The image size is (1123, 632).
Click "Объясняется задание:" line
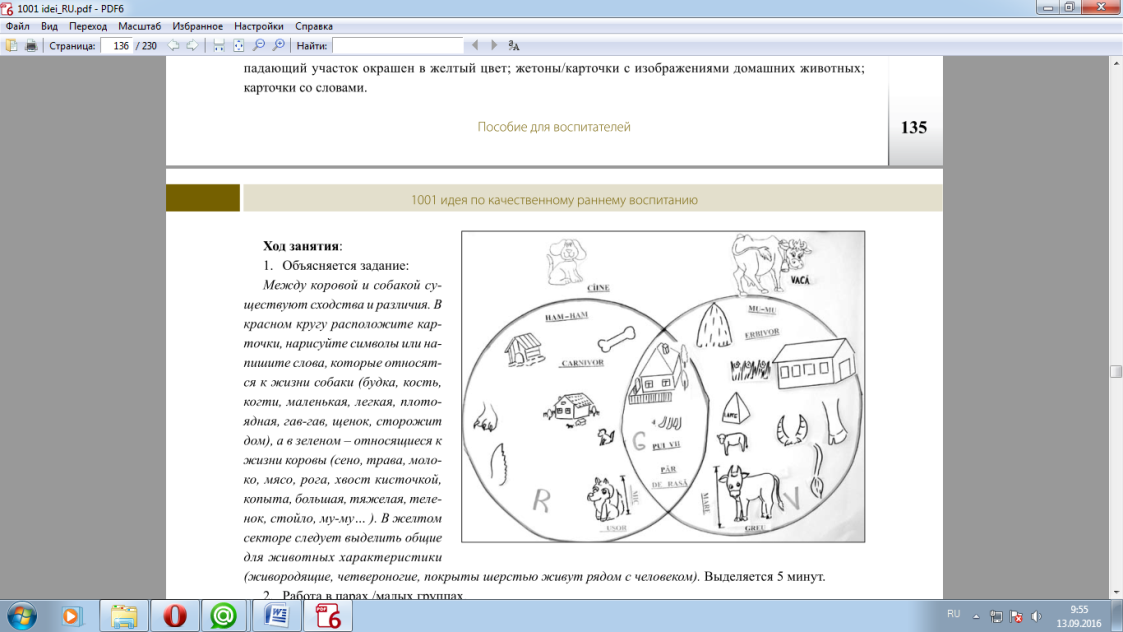click(345, 266)
